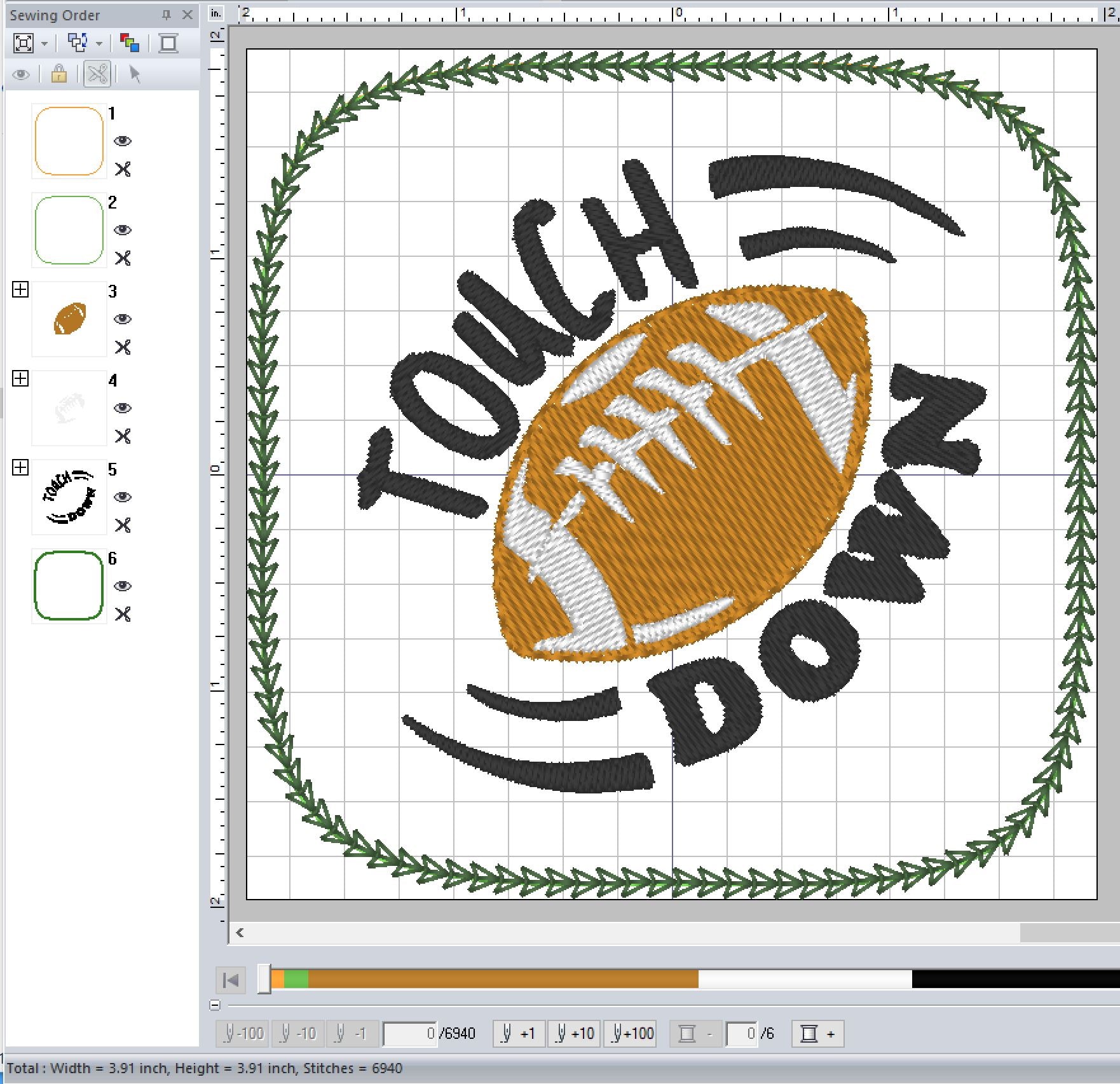Open the zoom frame dropdown arrow
Screen dimensions: 1120x1084
click(x=44, y=44)
